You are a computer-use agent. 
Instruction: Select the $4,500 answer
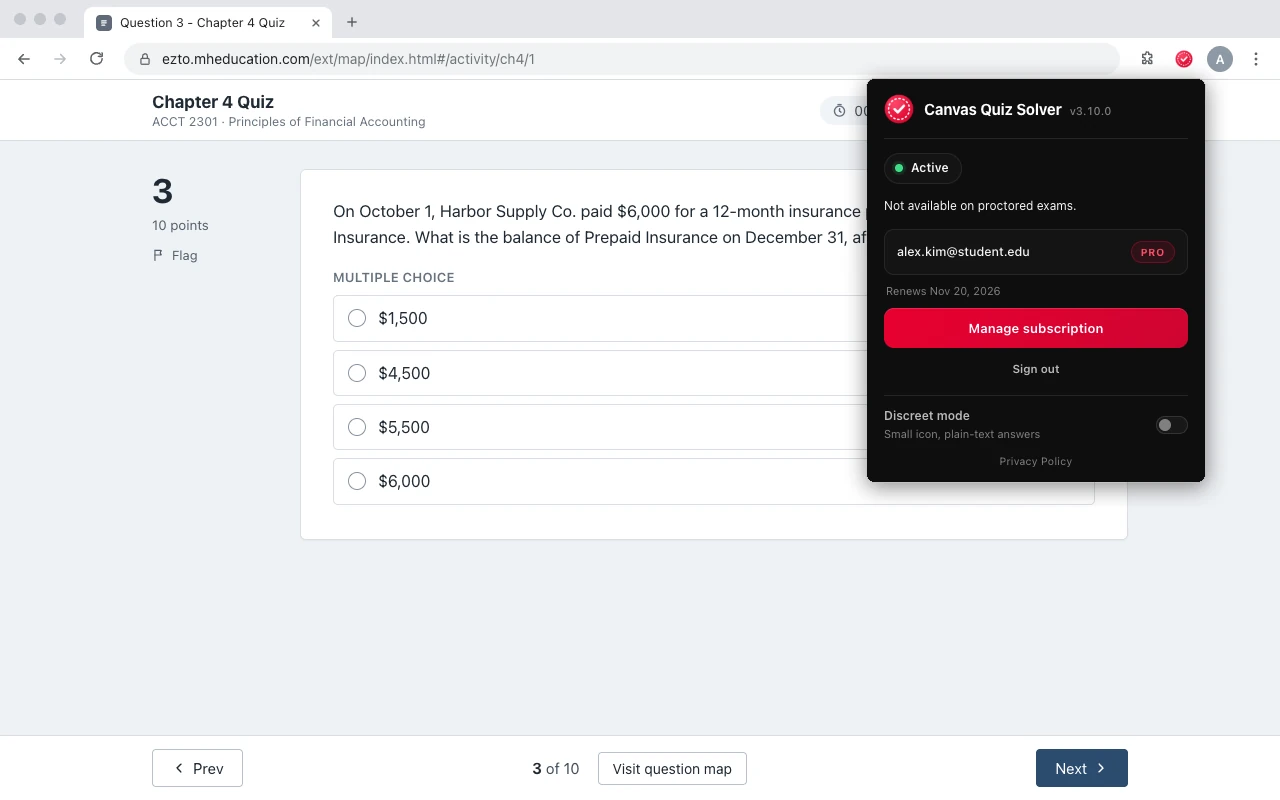[x=713, y=373]
